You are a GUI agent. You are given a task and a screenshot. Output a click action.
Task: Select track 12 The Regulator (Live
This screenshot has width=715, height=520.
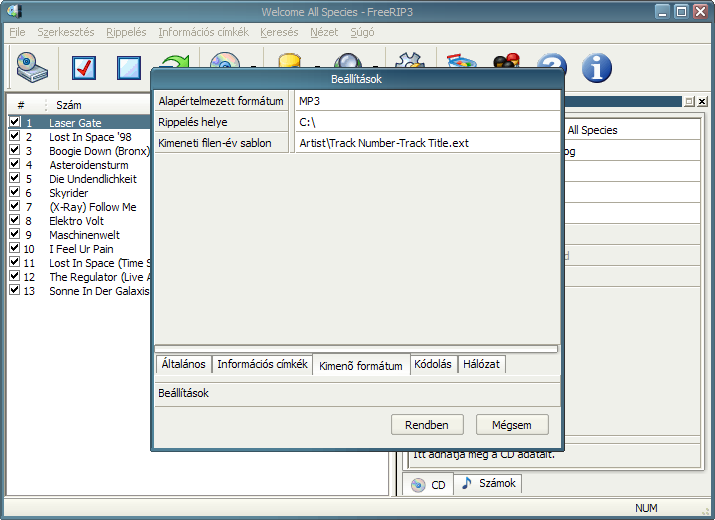(x=99, y=277)
